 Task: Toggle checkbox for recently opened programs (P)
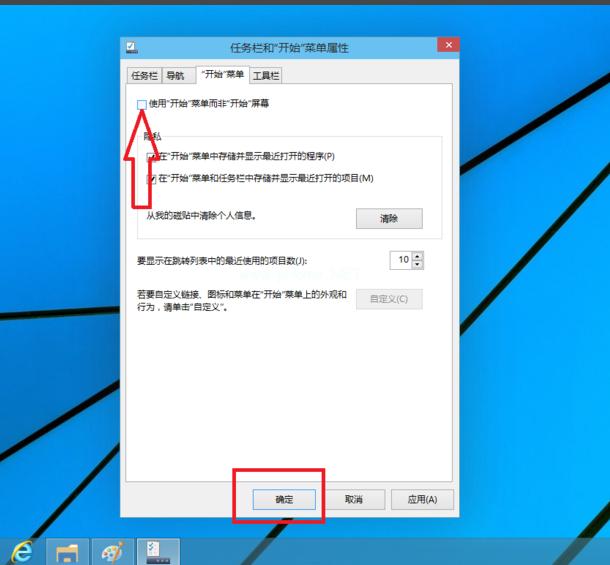tap(151, 157)
